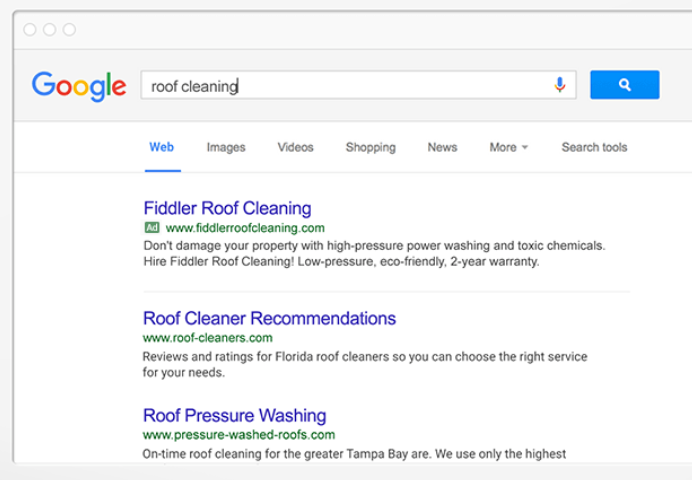Switch to the Videos tab
Screen dimensions: 692x480
click(x=295, y=147)
